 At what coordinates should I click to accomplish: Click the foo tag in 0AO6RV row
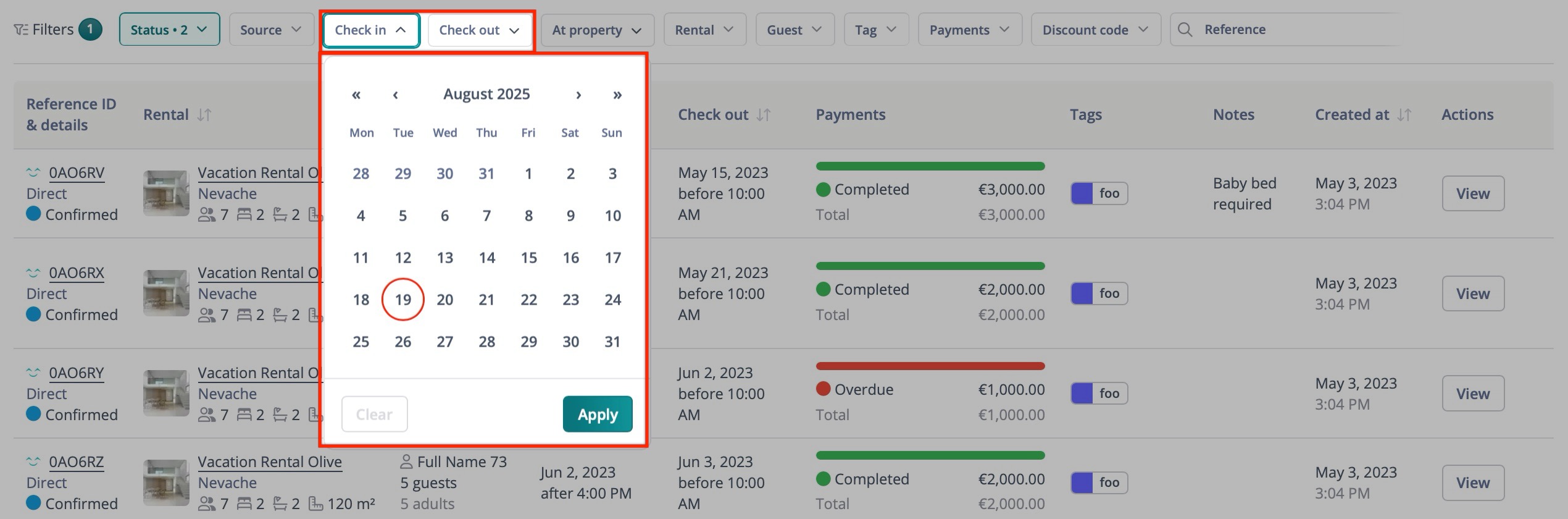click(x=1099, y=193)
